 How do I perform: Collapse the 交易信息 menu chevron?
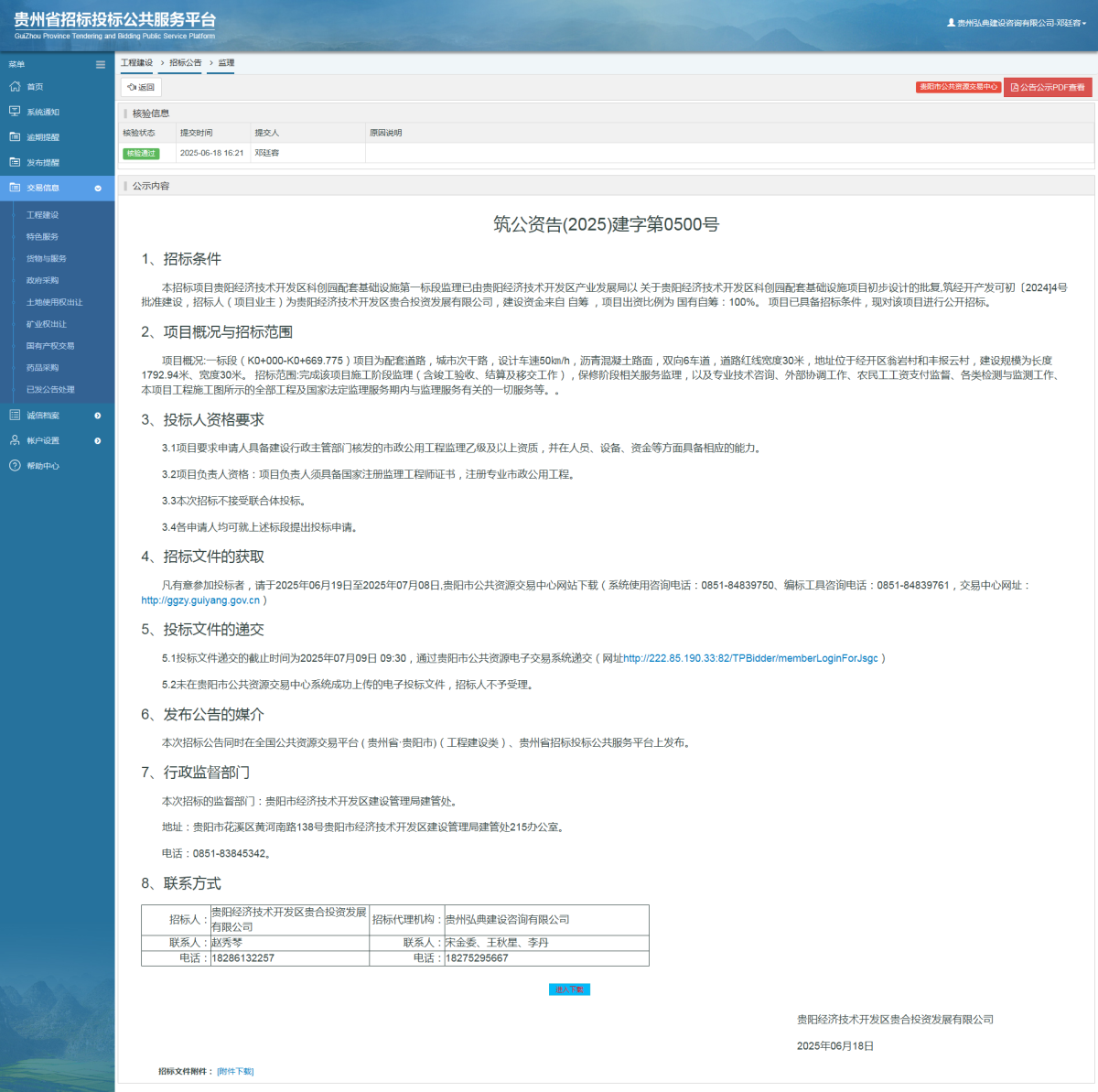pyautogui.click(x=98, y=188)
